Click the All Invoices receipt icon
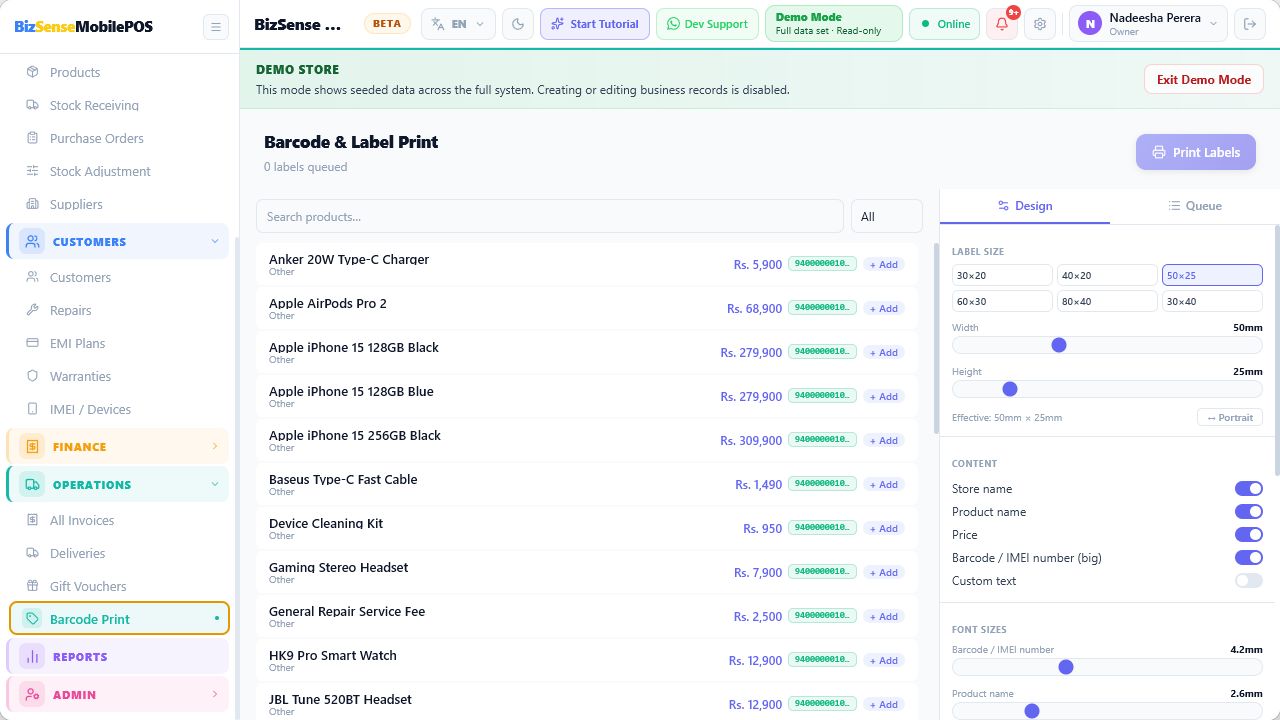The image size is (1280, 720). [x=33, y=520]
